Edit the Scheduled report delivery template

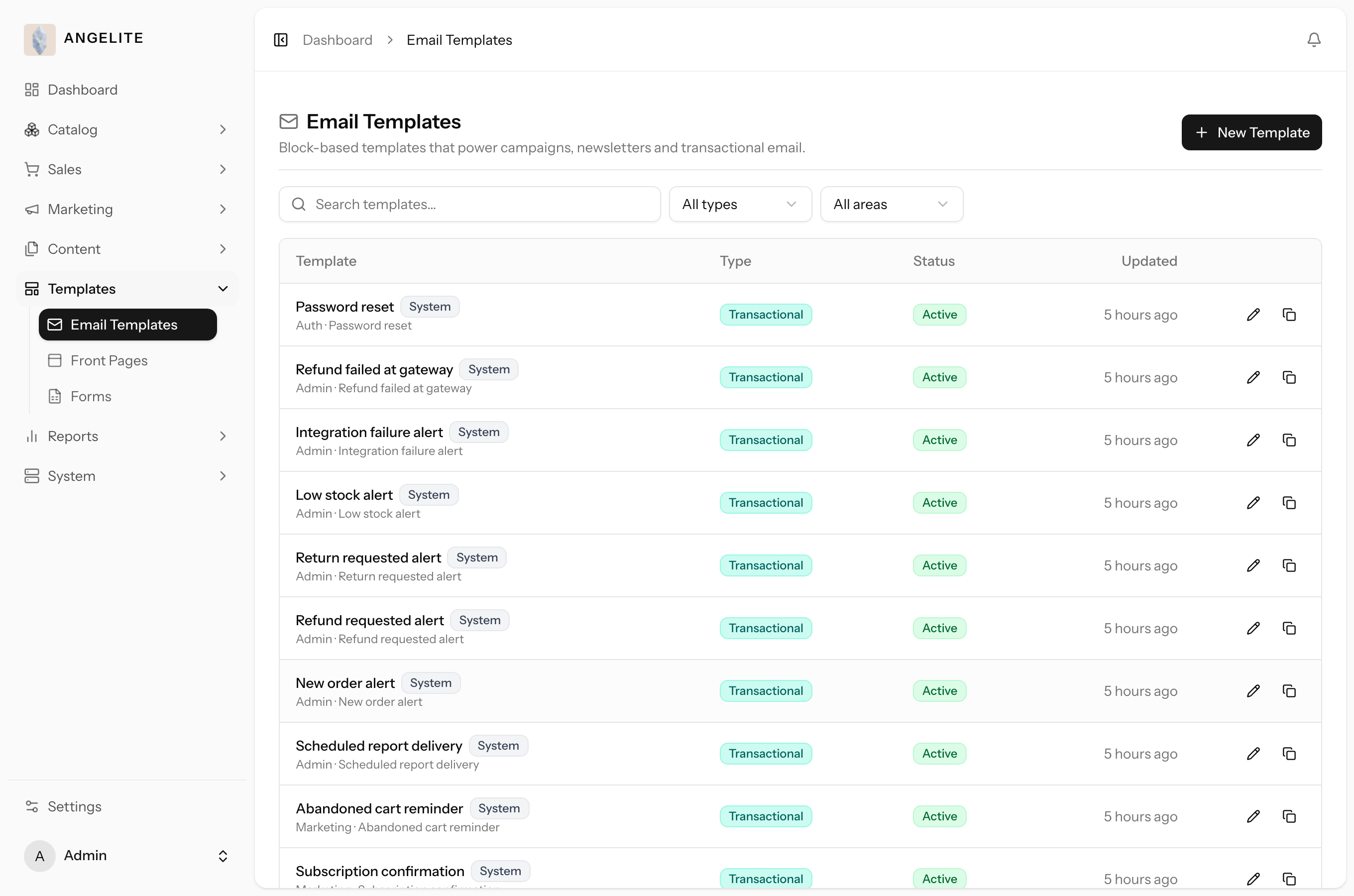click(1253, 754)
